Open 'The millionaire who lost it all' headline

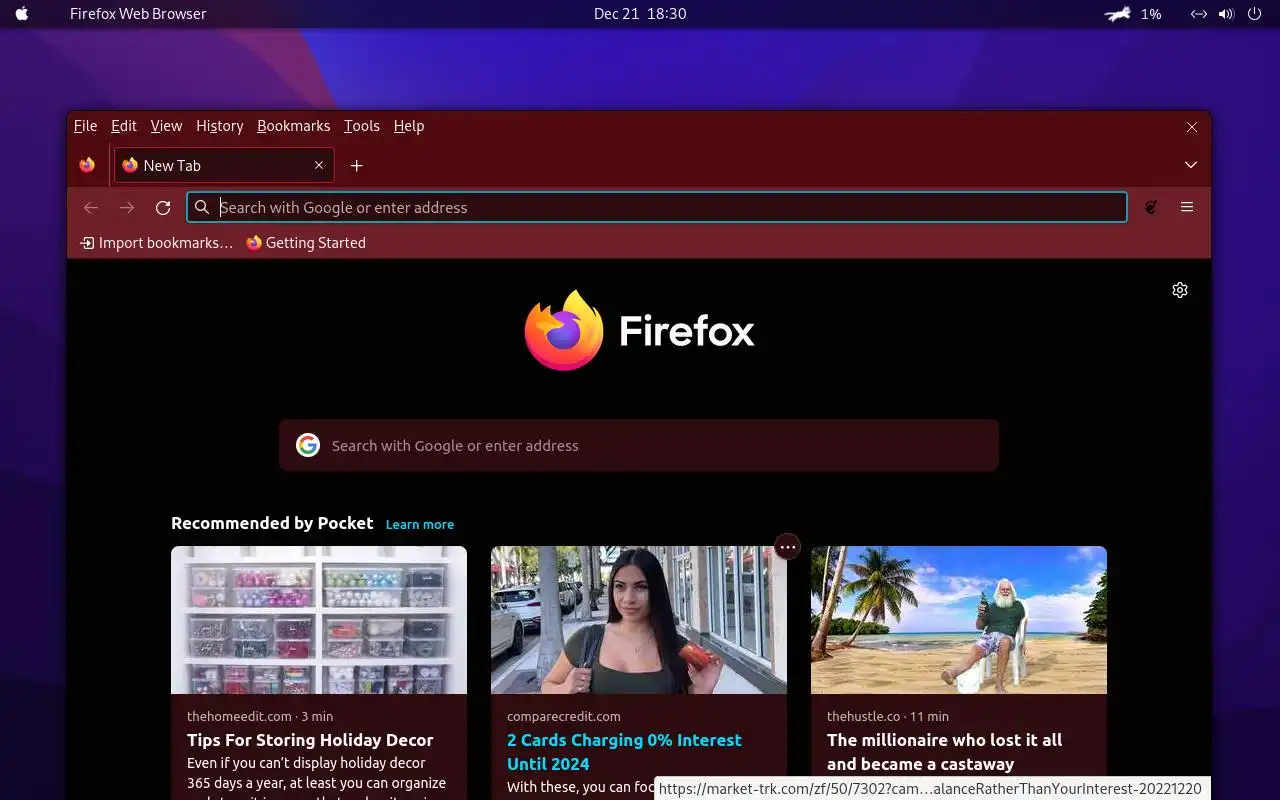point(944,752)
